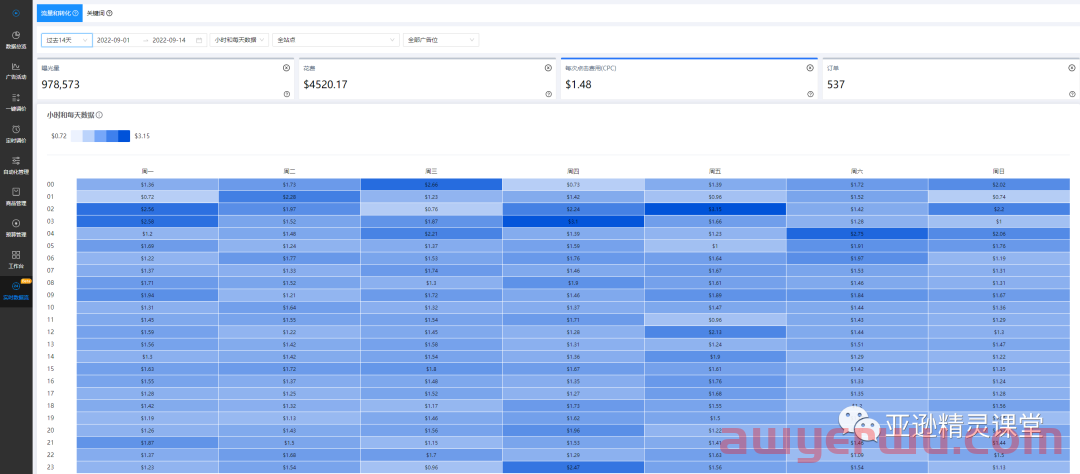Open the 过去14天 range dropdown
Viewport: 1080px width, 474px height.
[67, 40]
